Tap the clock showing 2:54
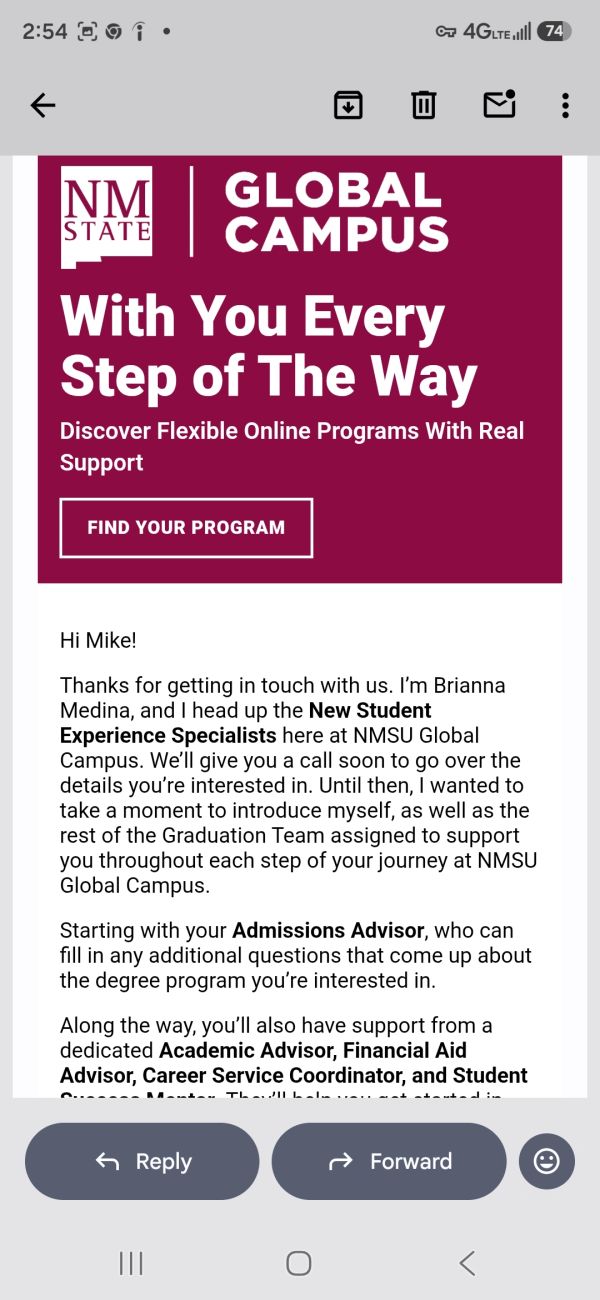Viewport: 600px width, 1300px height. [45, 31]
